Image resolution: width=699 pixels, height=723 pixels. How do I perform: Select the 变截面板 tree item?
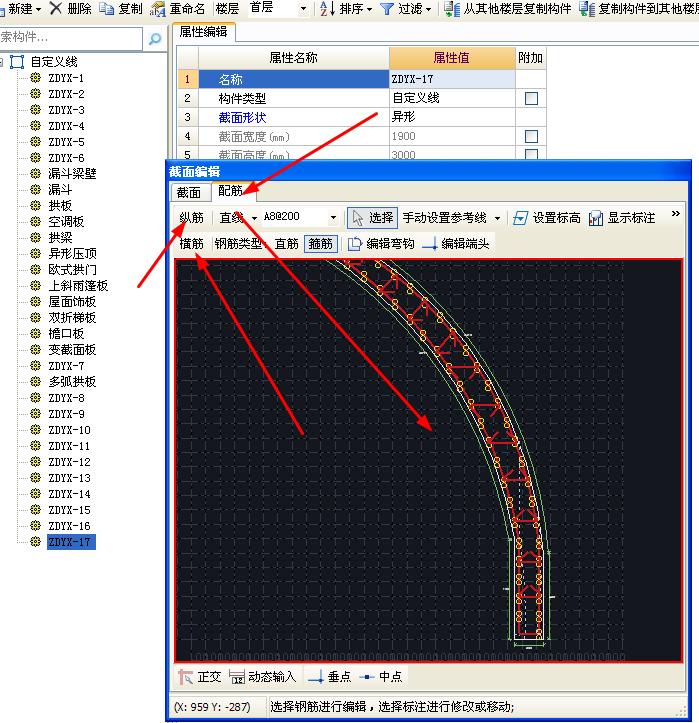[72, 350]
